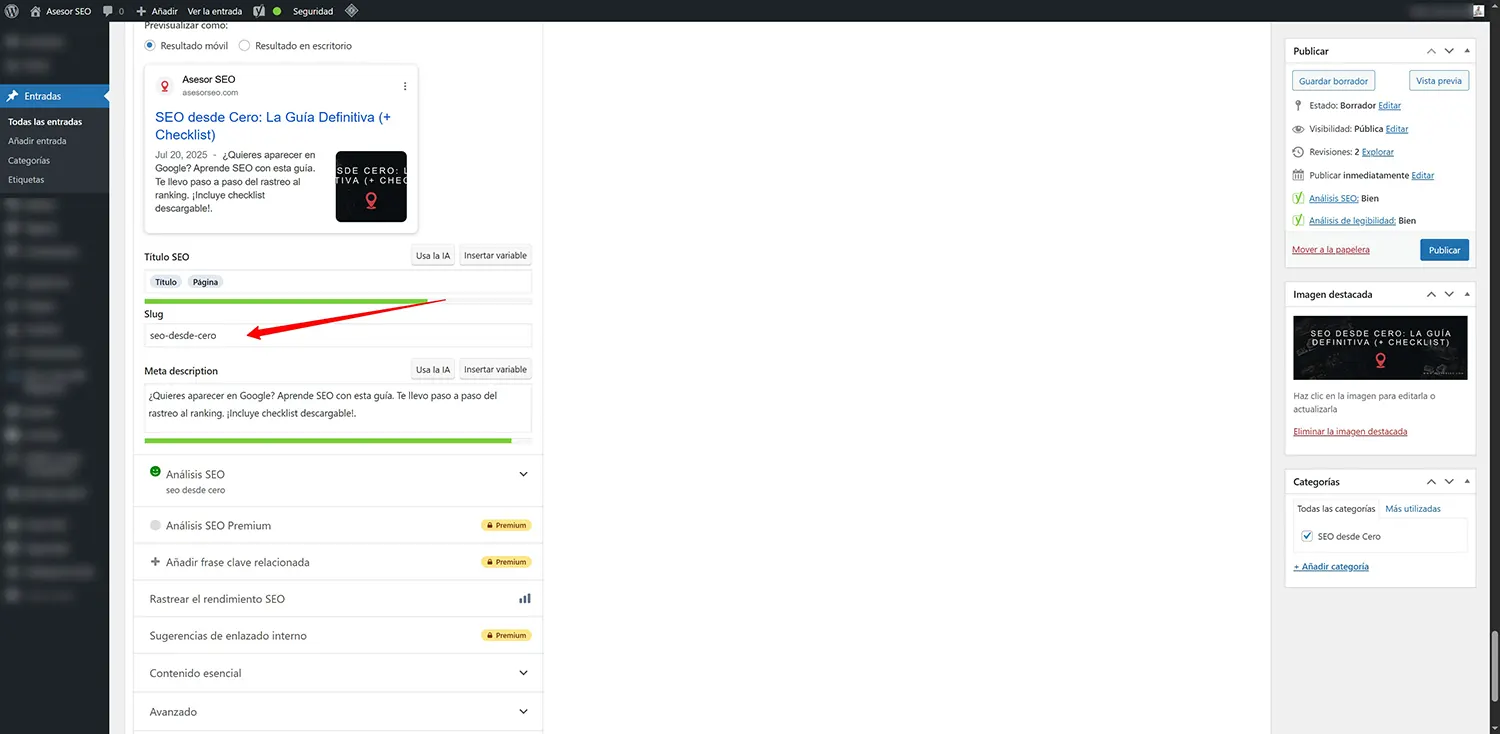The height and width of the screenshot is (734, 1500).
Task: Click the blue Publicar button
Action: 1443,250
